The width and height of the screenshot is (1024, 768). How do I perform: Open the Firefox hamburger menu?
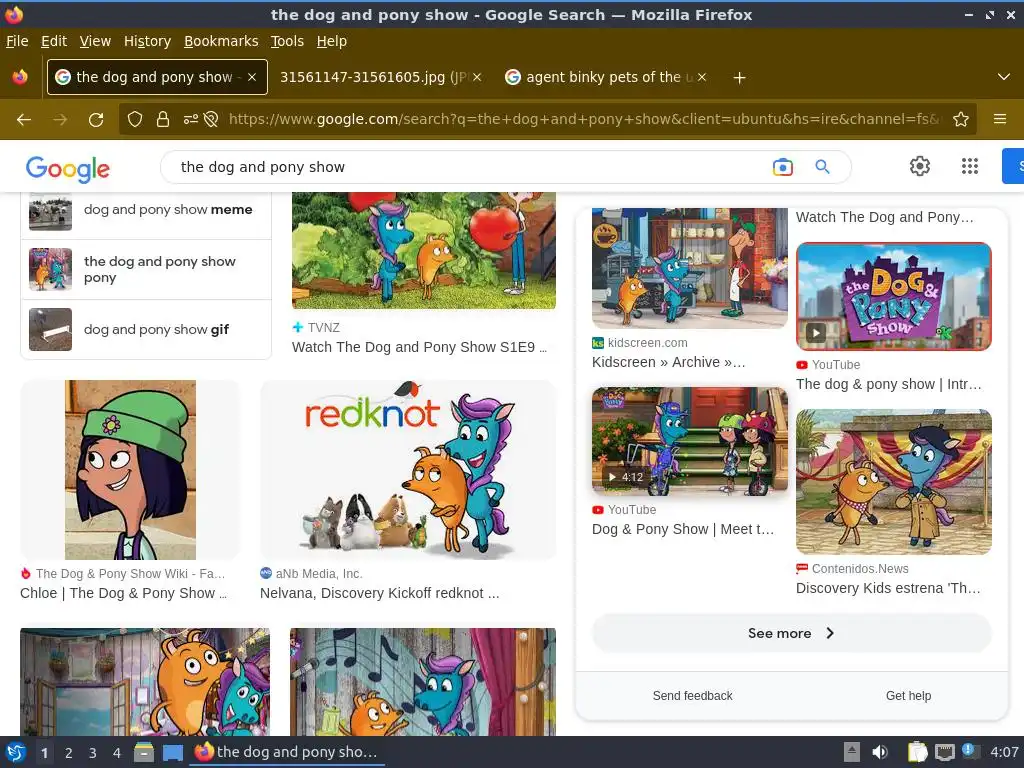pos(1000,119)
